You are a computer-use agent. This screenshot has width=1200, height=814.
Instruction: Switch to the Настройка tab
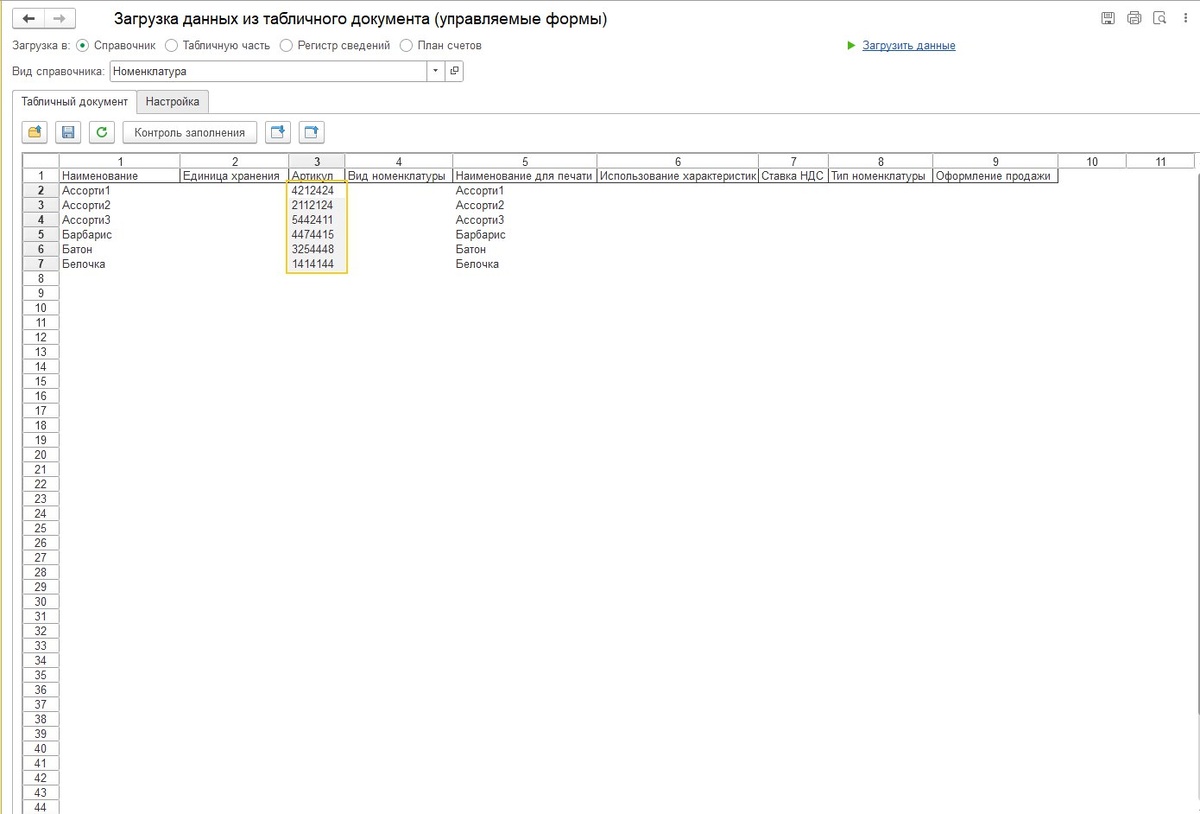pos(173,101)
